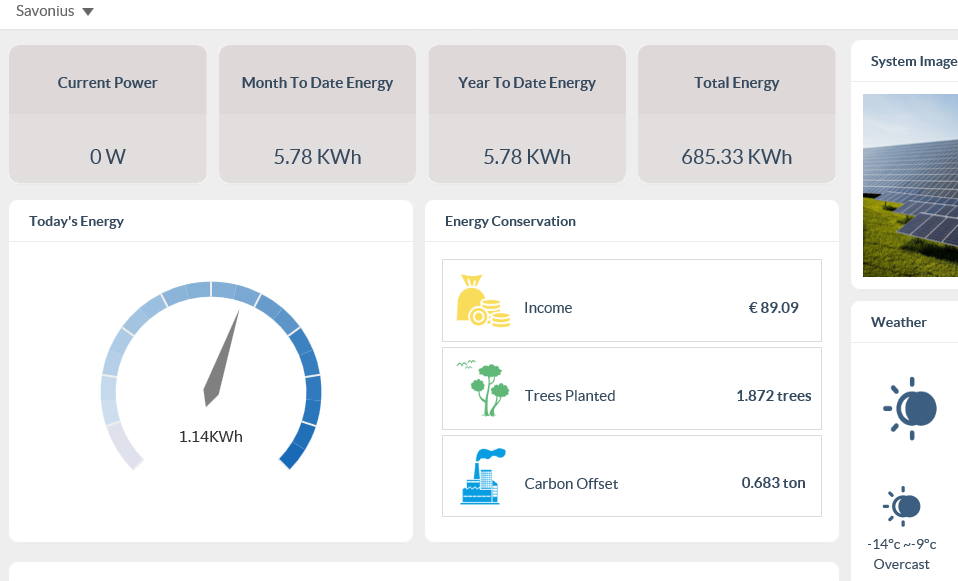Click the Weather panel title
The width and height of the screenshot is (958, 581).
pos(899,323)
